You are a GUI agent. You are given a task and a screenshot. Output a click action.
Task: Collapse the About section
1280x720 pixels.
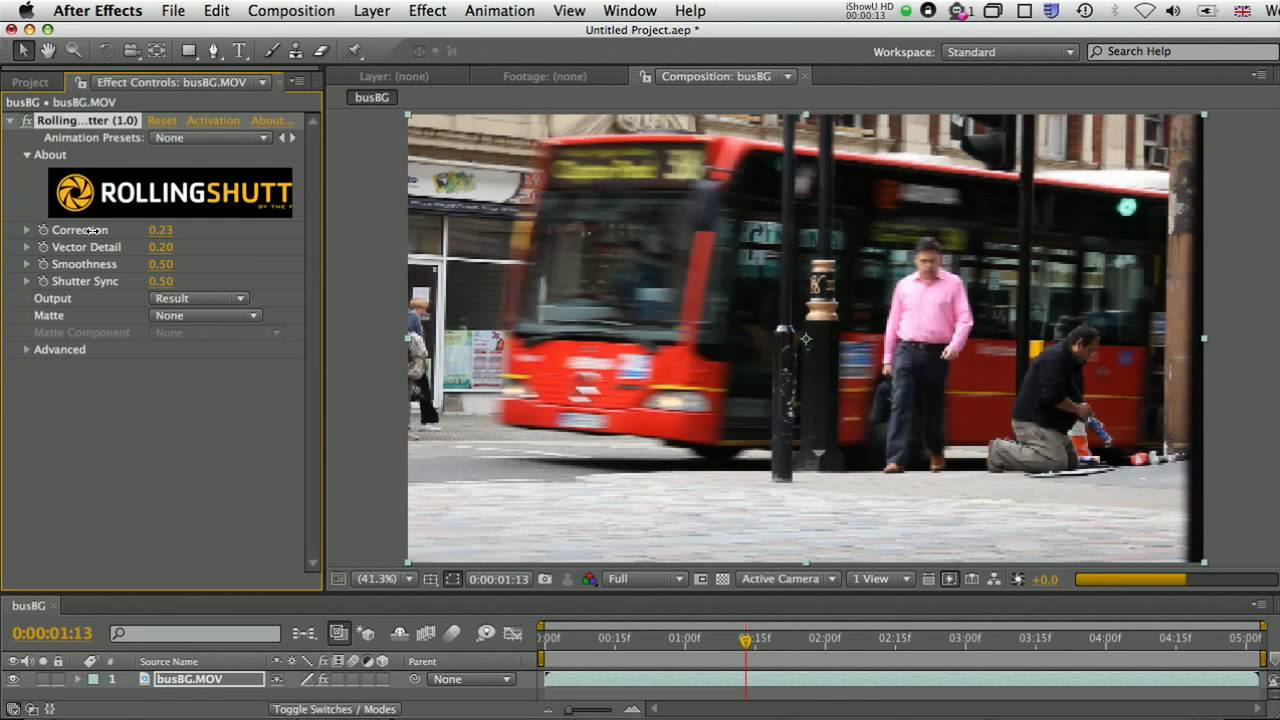pyautogui.click(x=27, y=155)
